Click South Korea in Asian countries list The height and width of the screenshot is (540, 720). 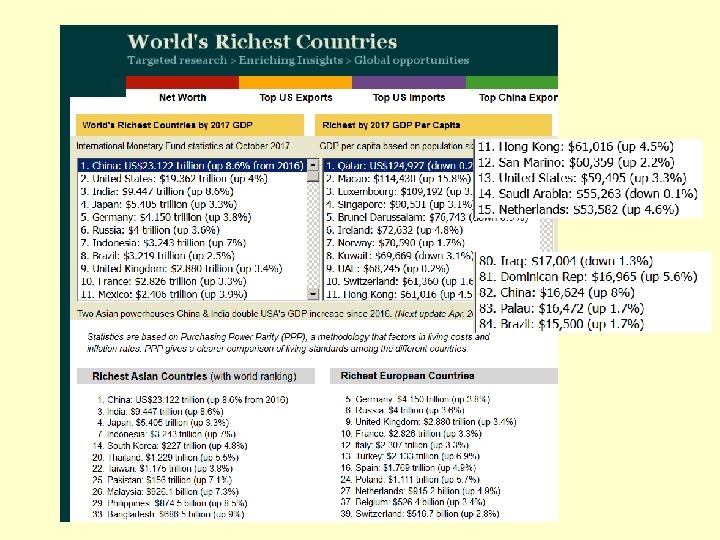[x=170, y=445]
